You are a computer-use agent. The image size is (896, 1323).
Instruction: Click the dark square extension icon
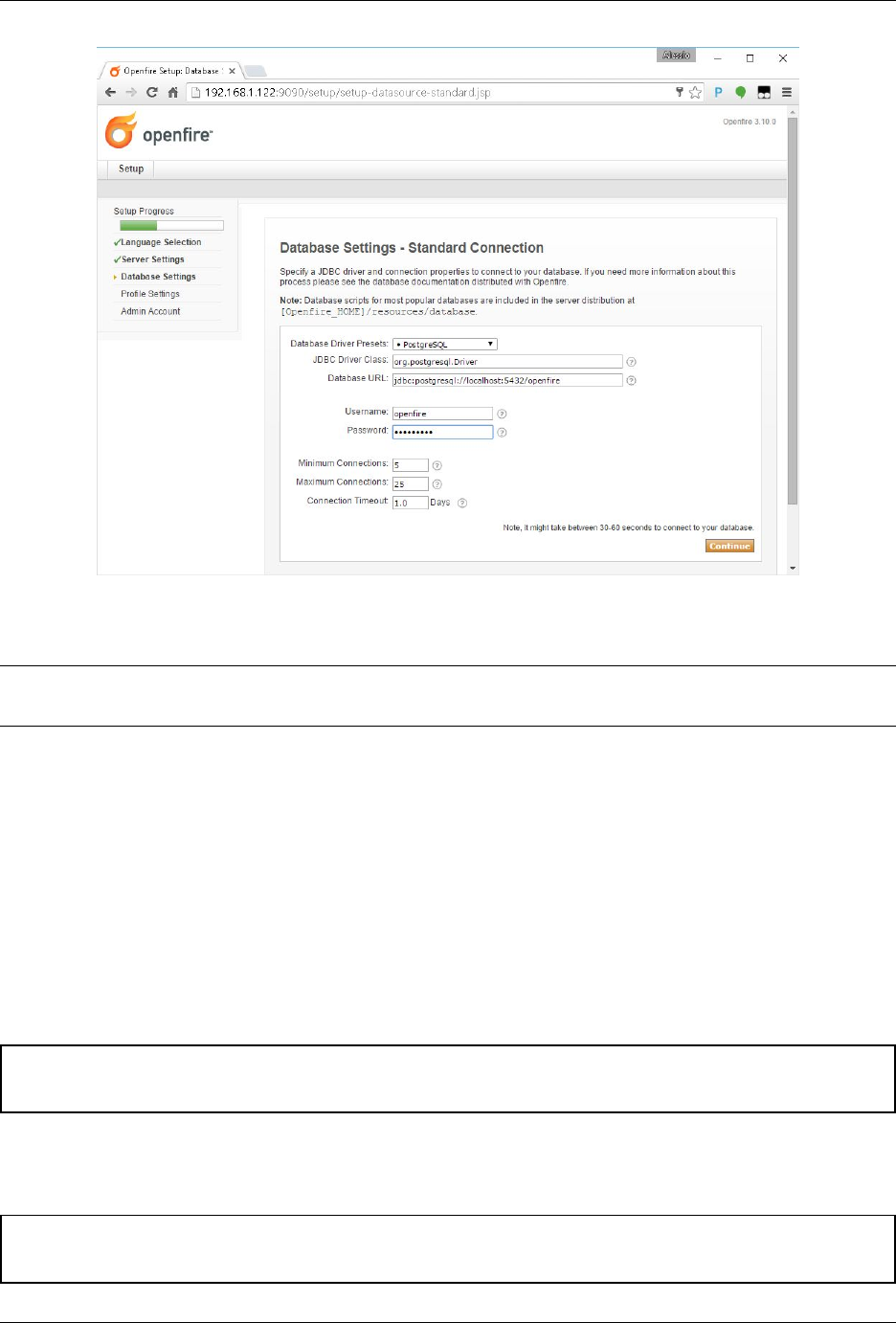click(x=764, y=93)
